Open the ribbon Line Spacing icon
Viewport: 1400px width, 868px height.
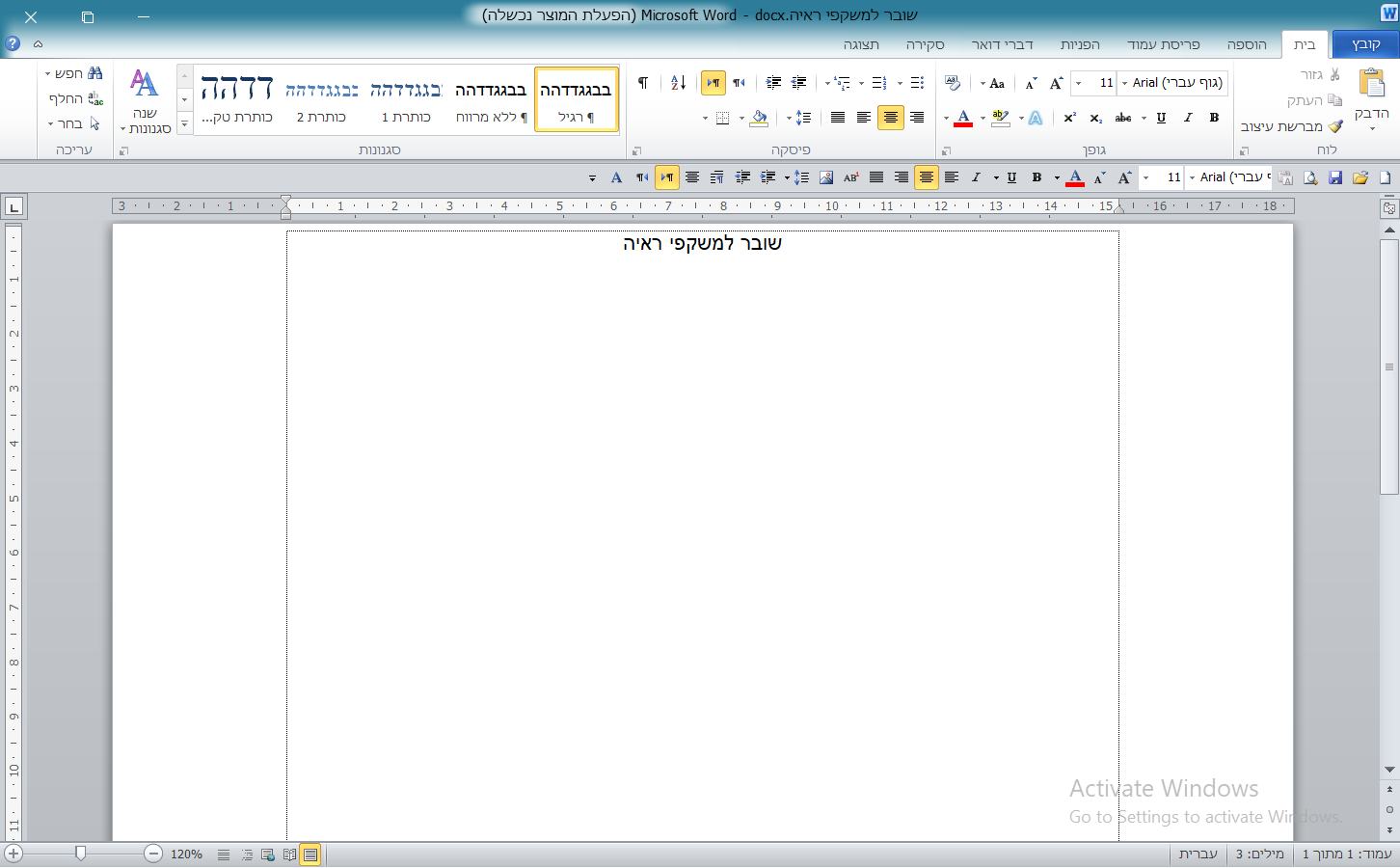click(x=803, y=118)
